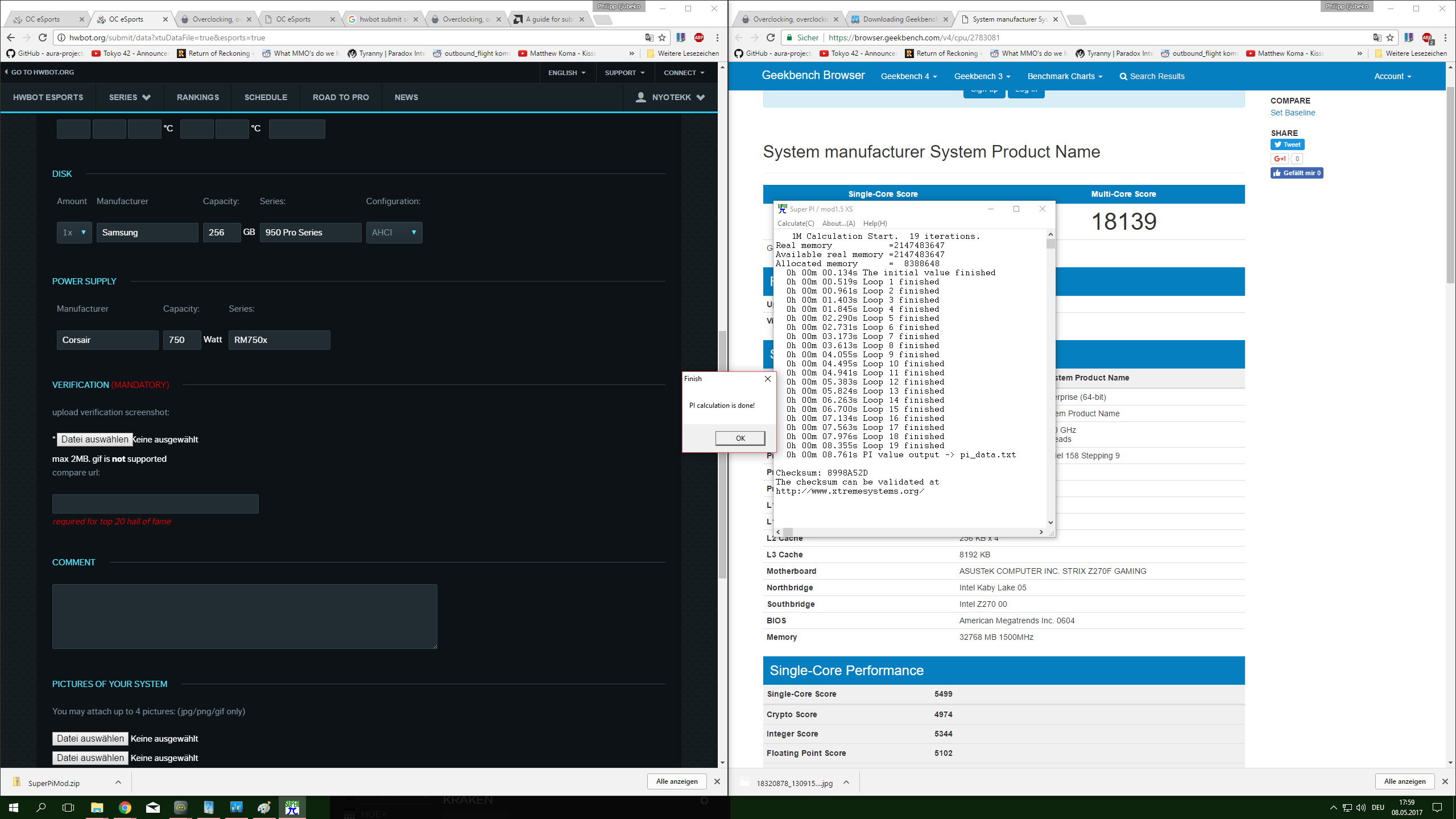Open ROAD TO PRO page
1456x819 pixels.
pos(341,97)
